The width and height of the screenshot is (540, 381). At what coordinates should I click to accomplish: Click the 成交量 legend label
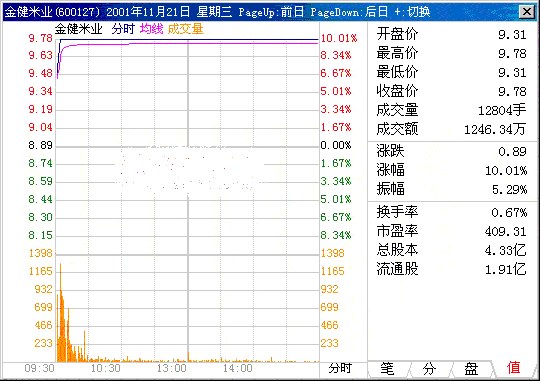[186, 29]
